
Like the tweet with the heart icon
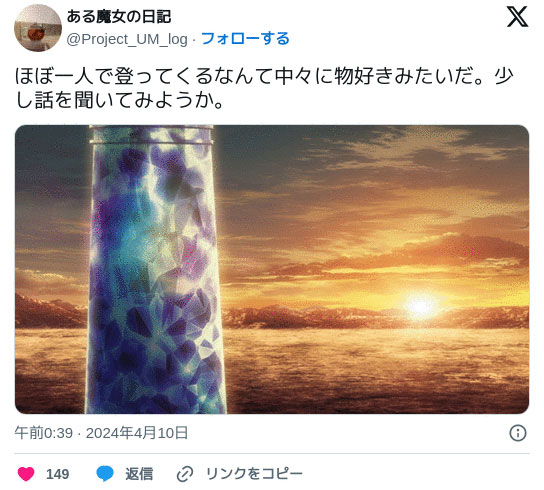point(26,474)
